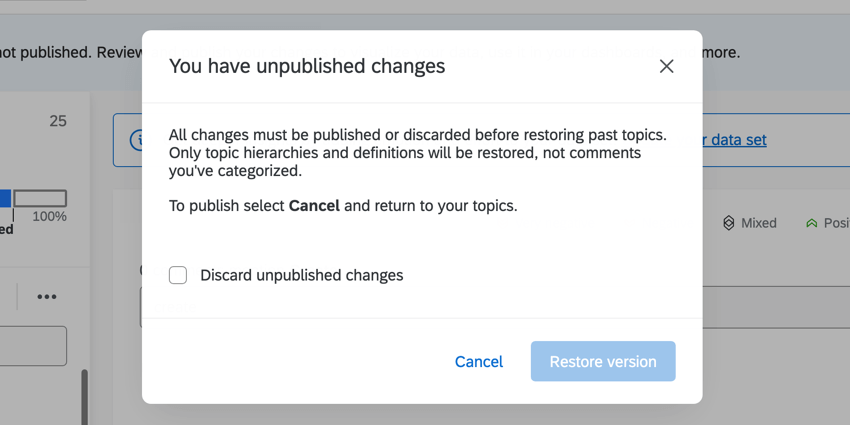Enable the Discard unpublished changes checkbox
The height and width of the screenshot is (425, 850).
(178, 275)
